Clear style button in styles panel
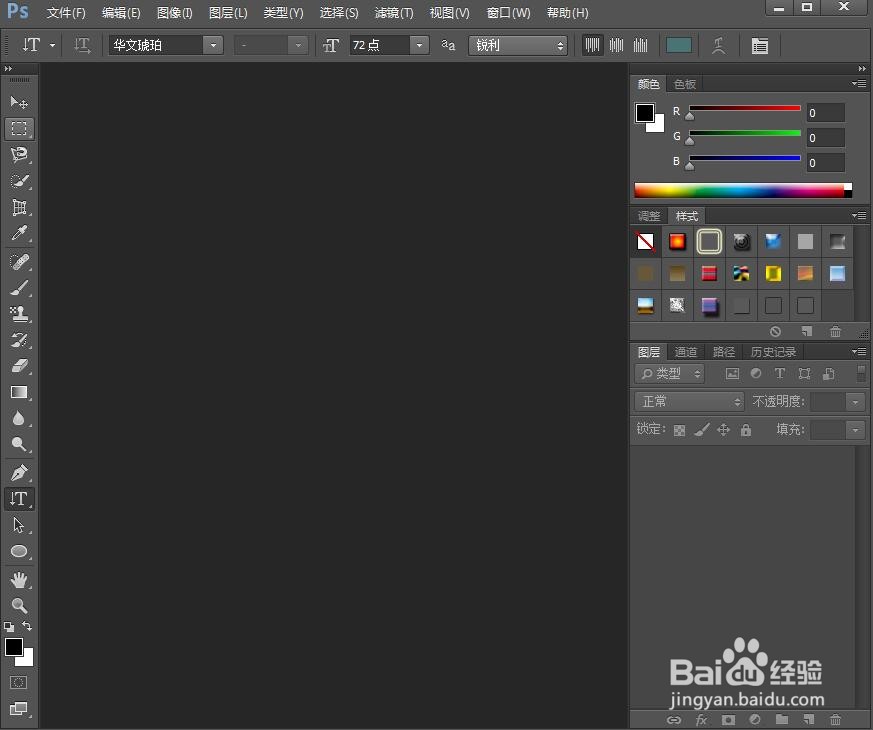 [775, 332]
